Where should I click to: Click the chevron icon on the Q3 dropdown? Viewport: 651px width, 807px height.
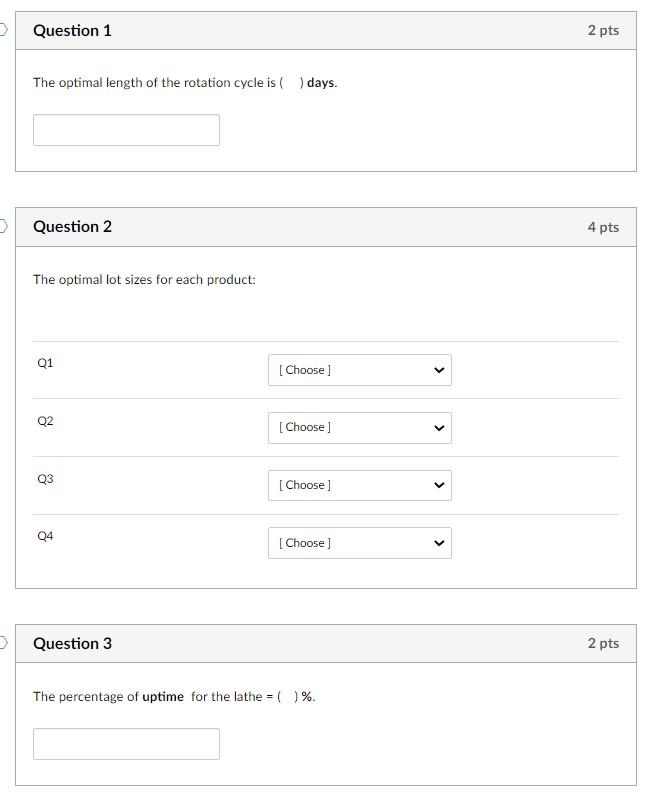point(438,485)
